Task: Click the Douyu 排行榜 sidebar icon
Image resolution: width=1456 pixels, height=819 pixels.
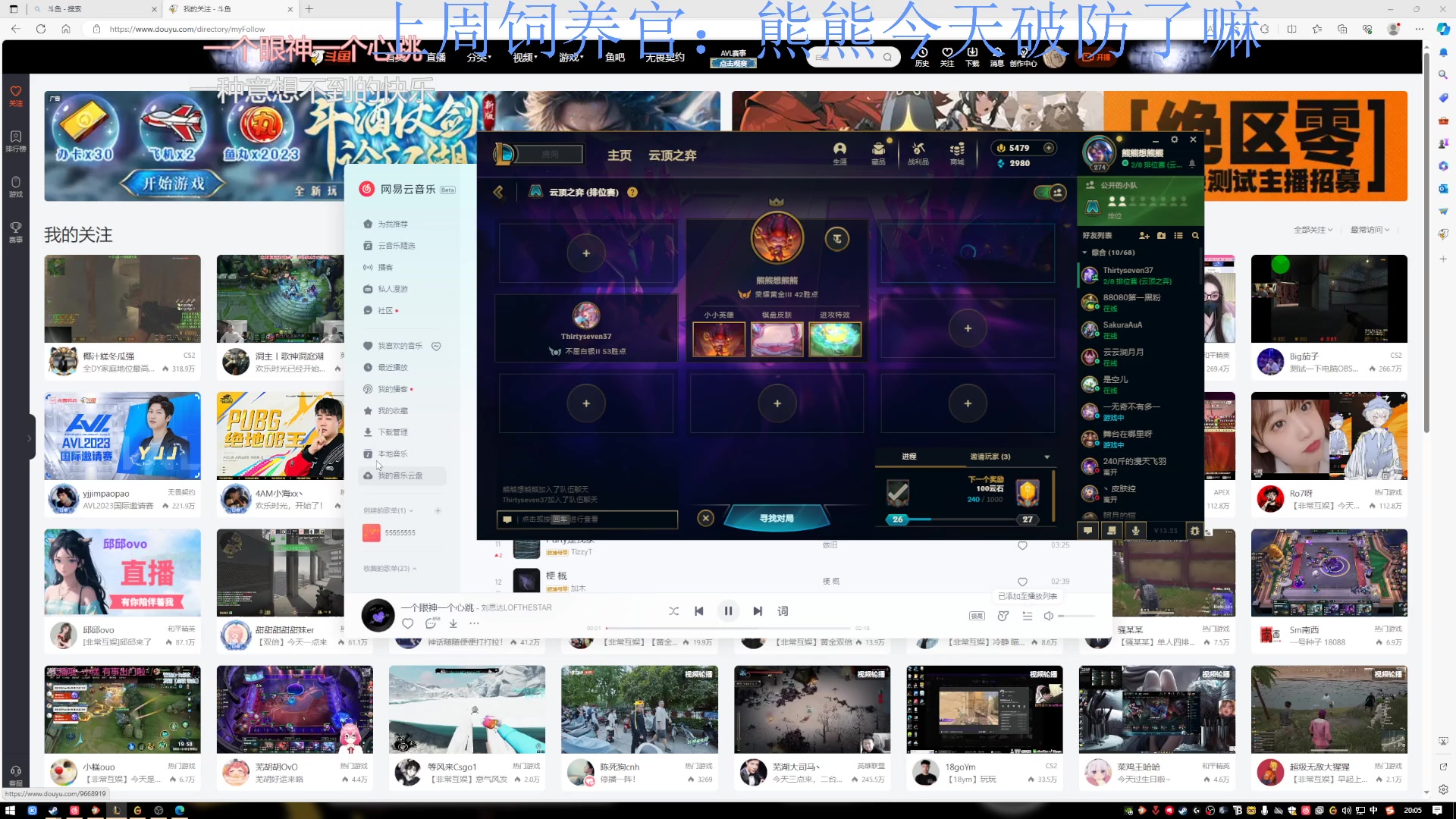Action: click(x=16, y=140)
